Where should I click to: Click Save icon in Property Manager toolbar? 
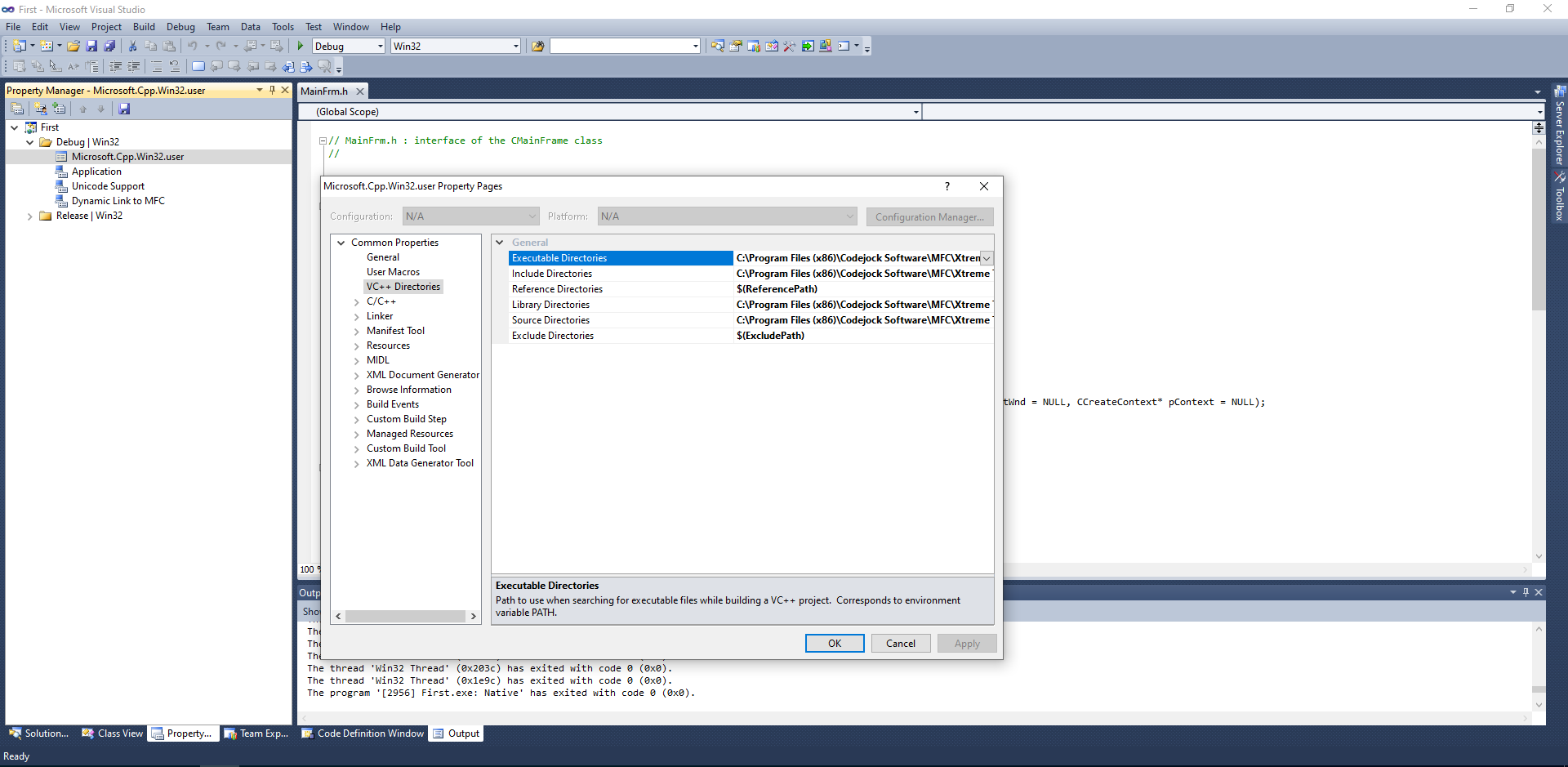pos(124,109)
